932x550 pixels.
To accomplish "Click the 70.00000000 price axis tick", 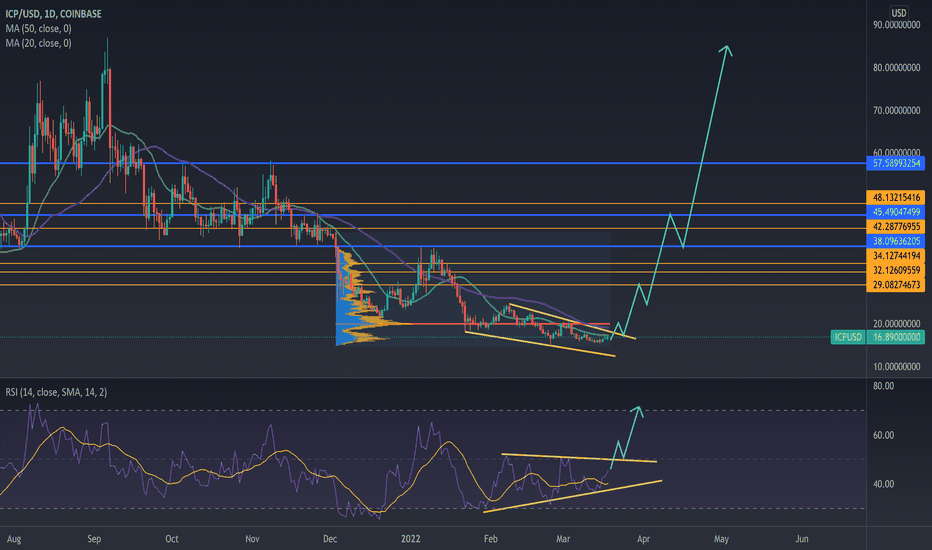I will [896, 111].
